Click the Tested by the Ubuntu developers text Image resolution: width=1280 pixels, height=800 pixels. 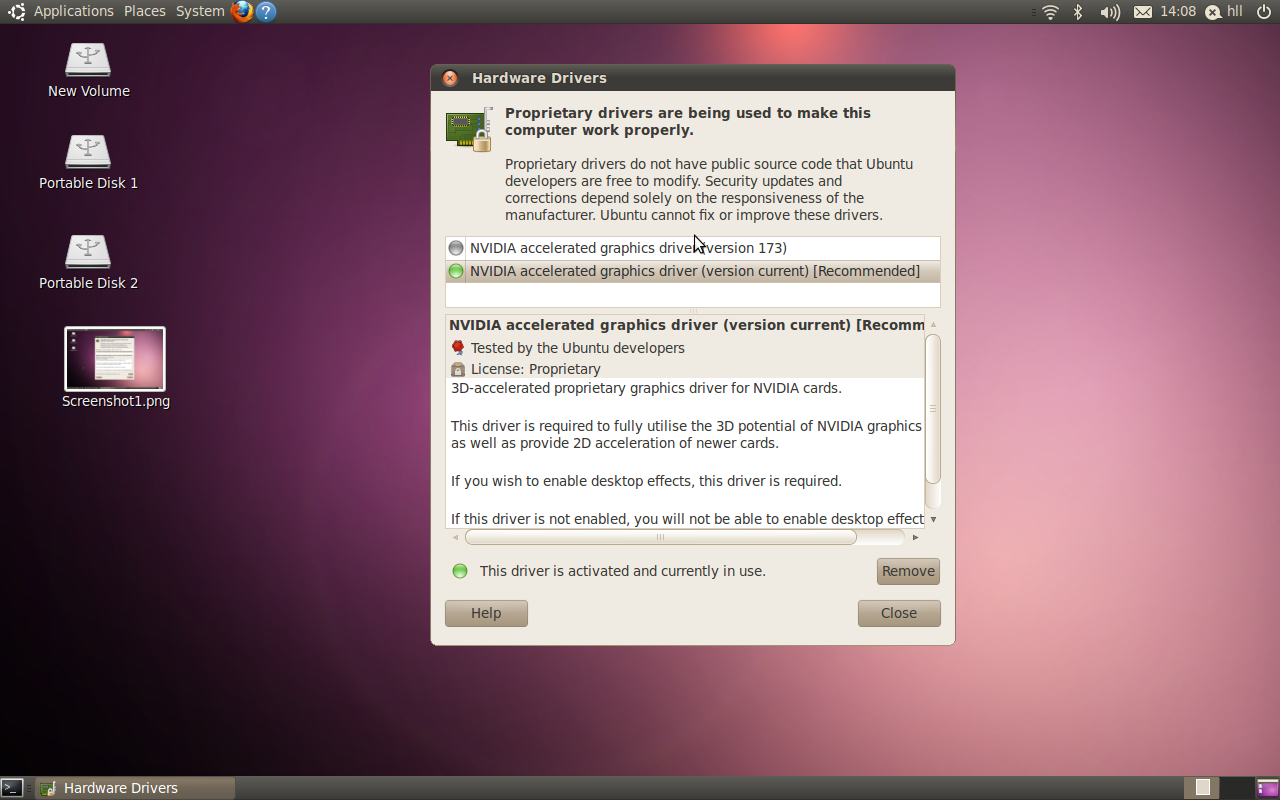pyautogui.click(x=578, y=348)
